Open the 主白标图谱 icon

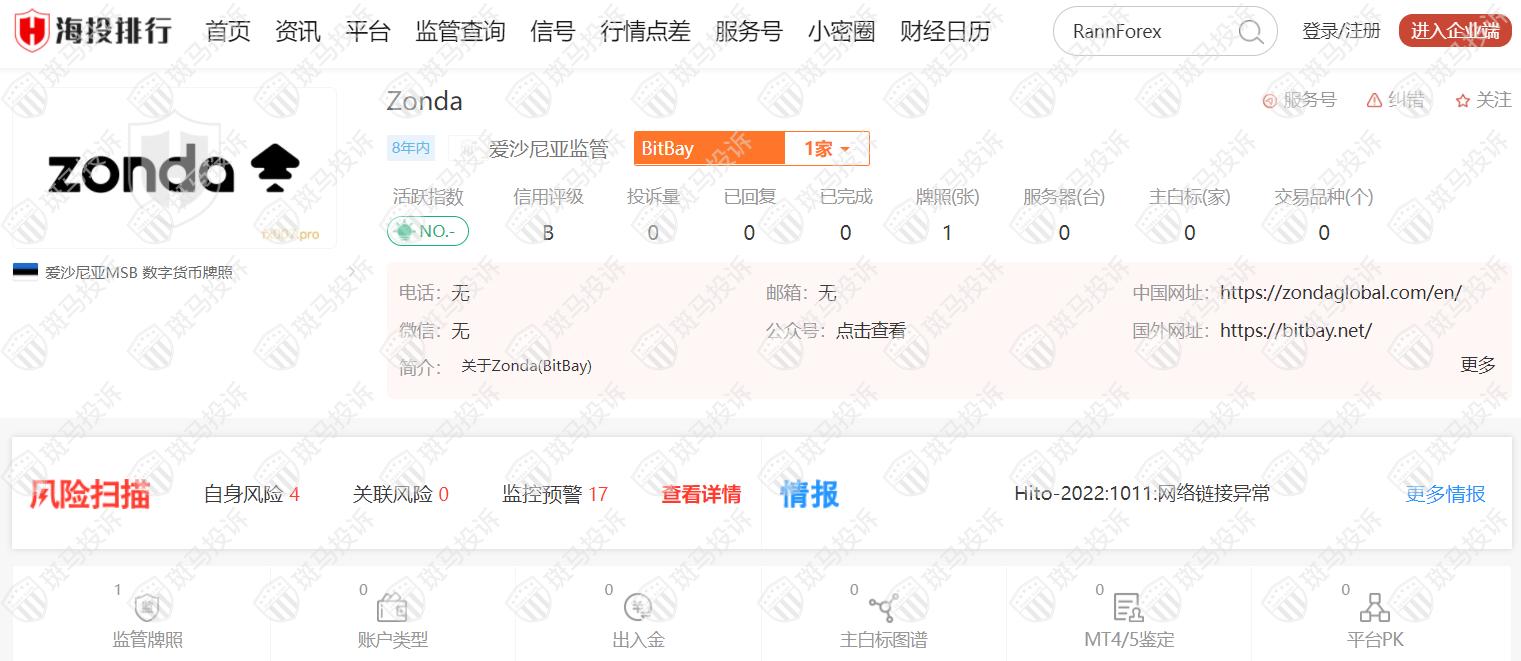883,608
